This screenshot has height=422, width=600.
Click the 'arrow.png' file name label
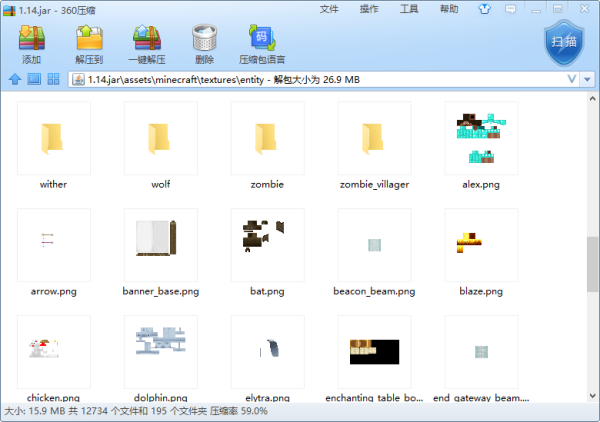tap(54, 292)
